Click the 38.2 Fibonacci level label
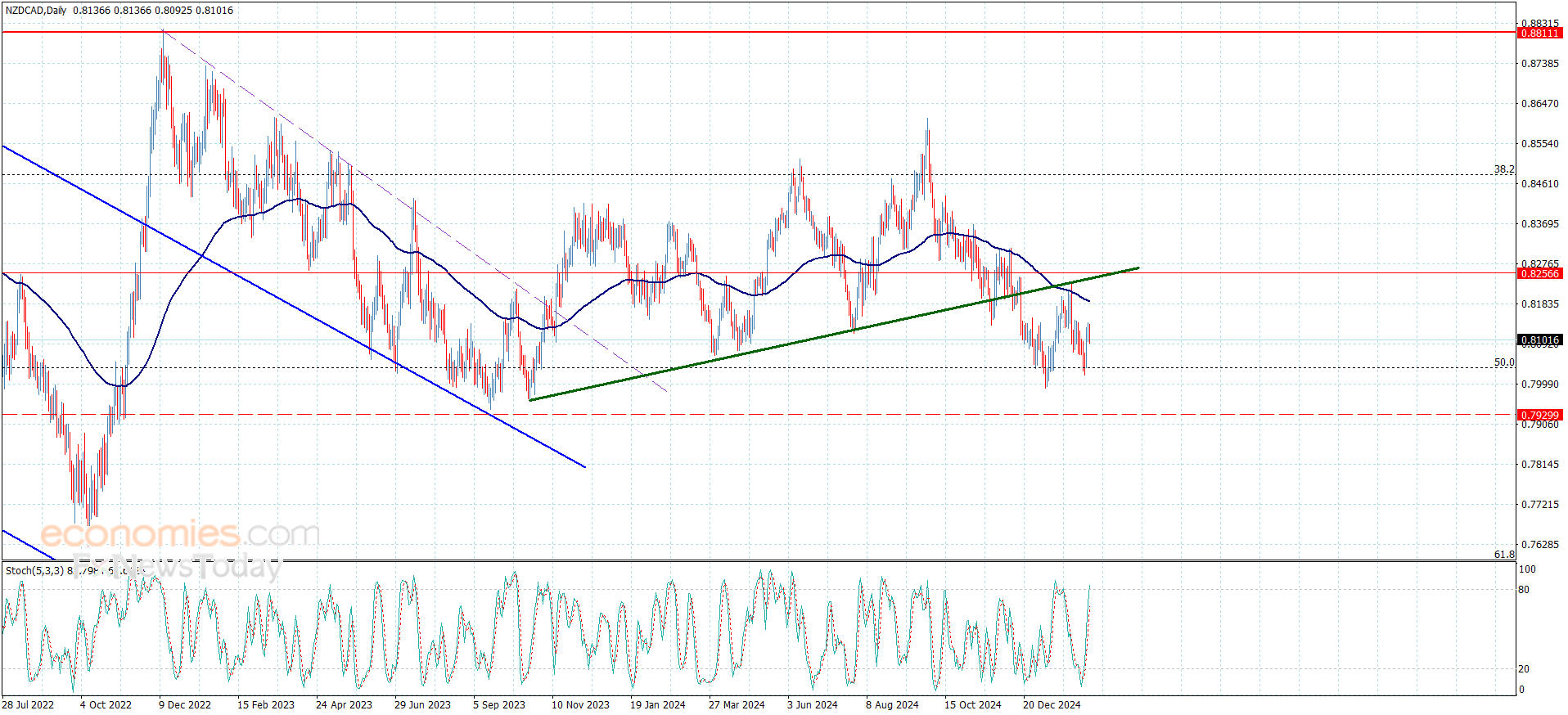This screenshot has width=1568, height=715. click(1504, 169)
